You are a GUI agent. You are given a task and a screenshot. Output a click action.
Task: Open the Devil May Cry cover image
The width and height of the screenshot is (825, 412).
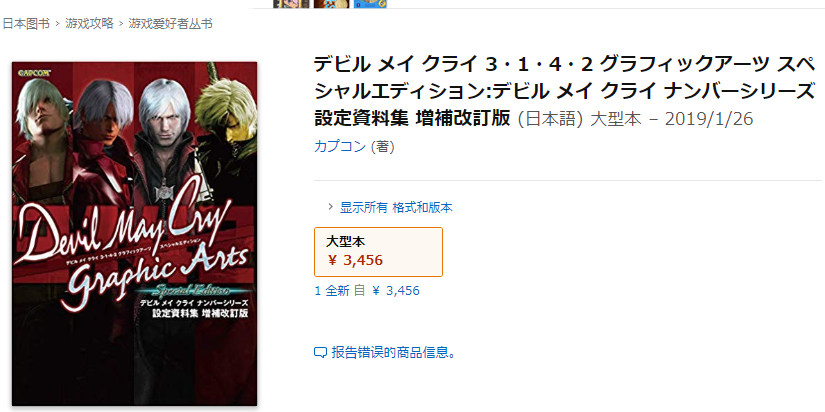coord(135,234)
